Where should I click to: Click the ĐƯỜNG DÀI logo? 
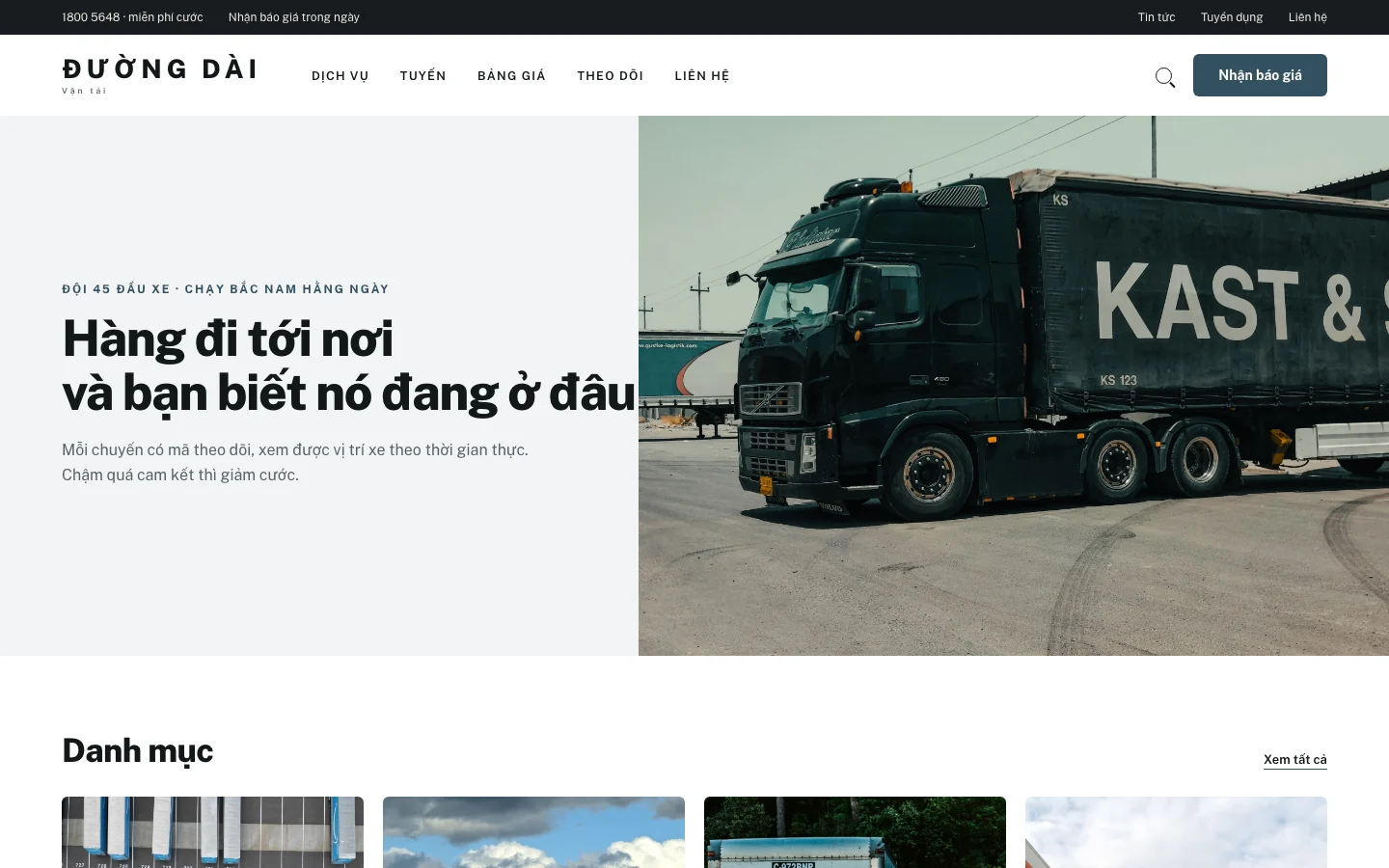[159, 75]
